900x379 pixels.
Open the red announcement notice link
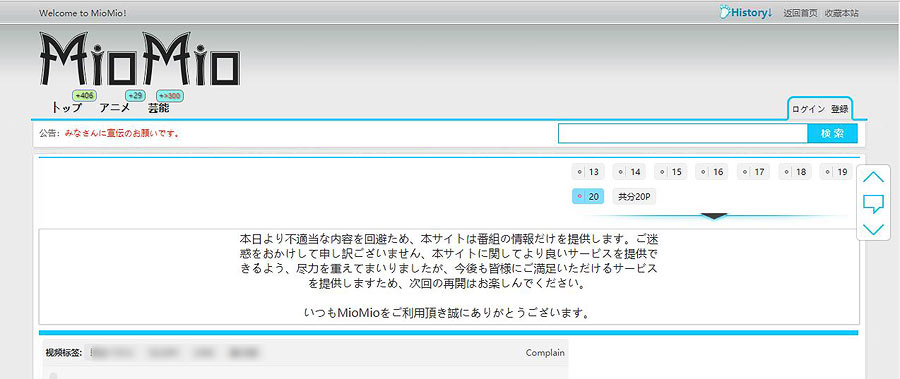pyautogui.click(x=122, y=133)
